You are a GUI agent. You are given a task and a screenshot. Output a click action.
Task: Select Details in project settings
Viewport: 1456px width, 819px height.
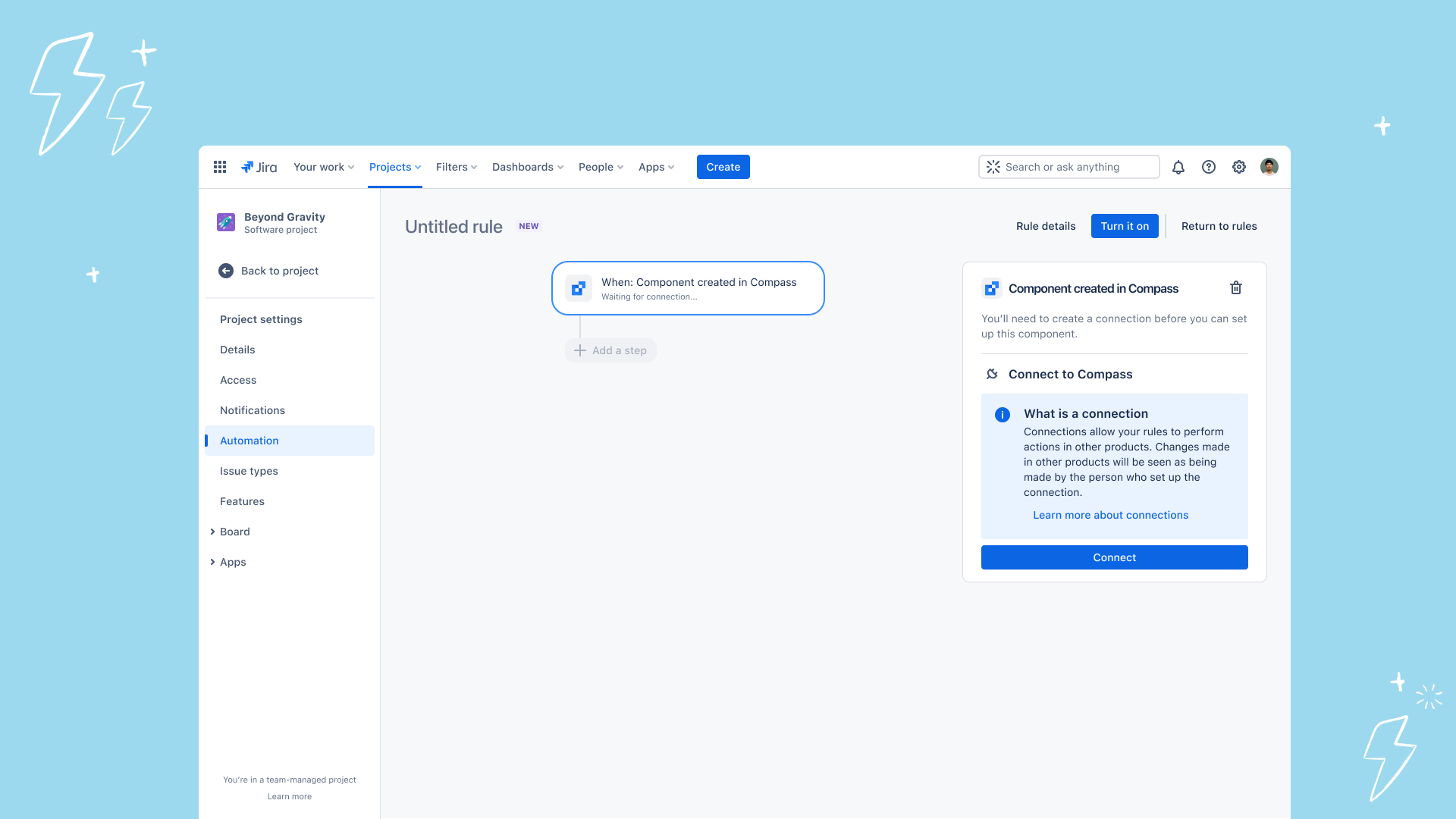click(x=290, y=350)
